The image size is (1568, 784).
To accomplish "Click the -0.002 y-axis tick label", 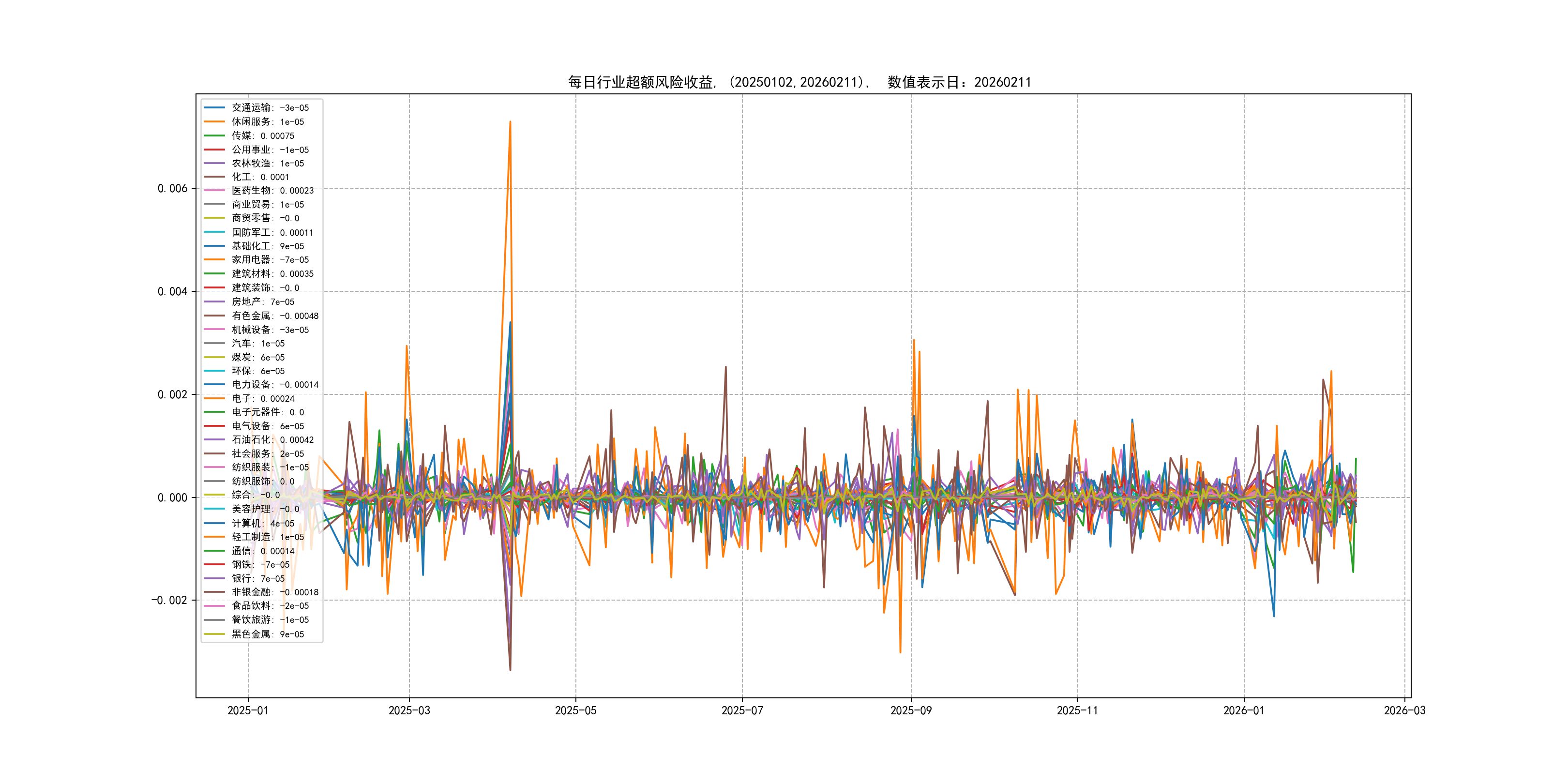I will pyautogui.click(x=169, y=601).
